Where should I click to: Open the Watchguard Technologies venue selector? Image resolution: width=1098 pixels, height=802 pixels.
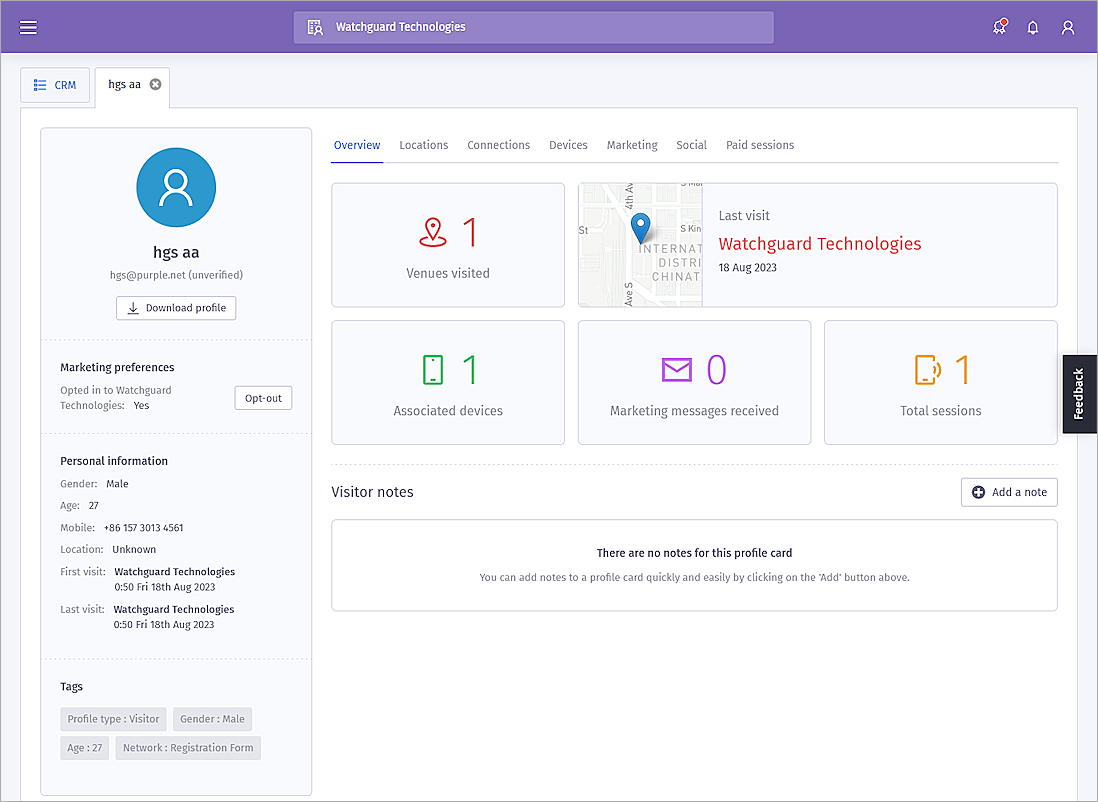(533, 27)
